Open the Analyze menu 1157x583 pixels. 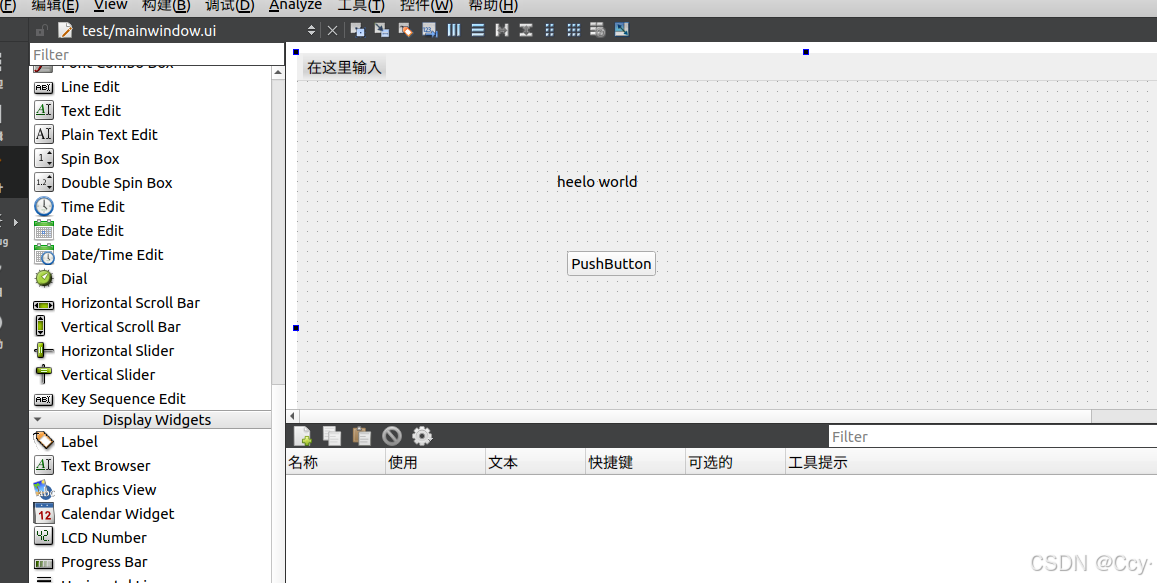(x=295, y=5)
